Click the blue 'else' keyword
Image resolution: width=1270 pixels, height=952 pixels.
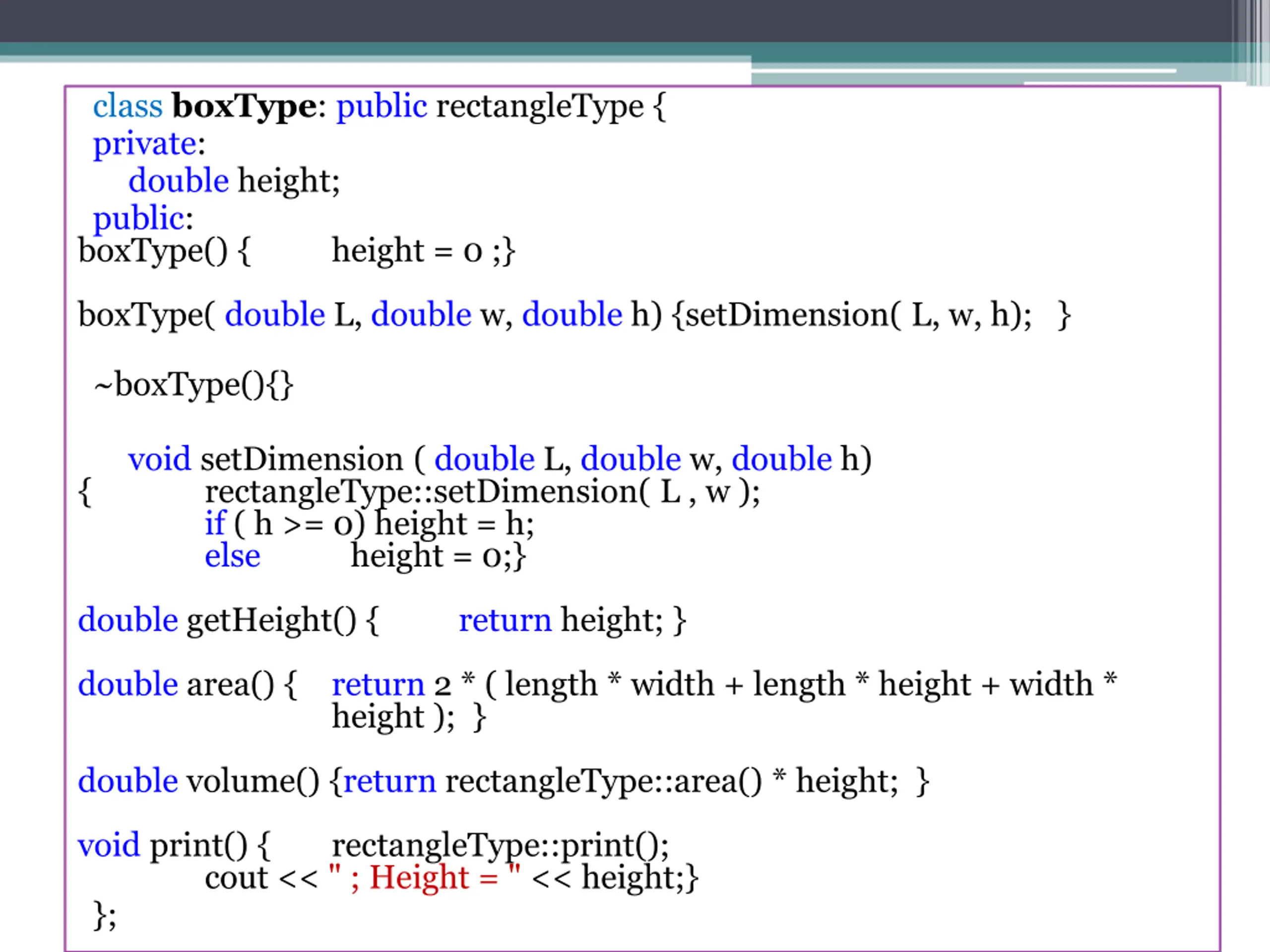point(232,556)
